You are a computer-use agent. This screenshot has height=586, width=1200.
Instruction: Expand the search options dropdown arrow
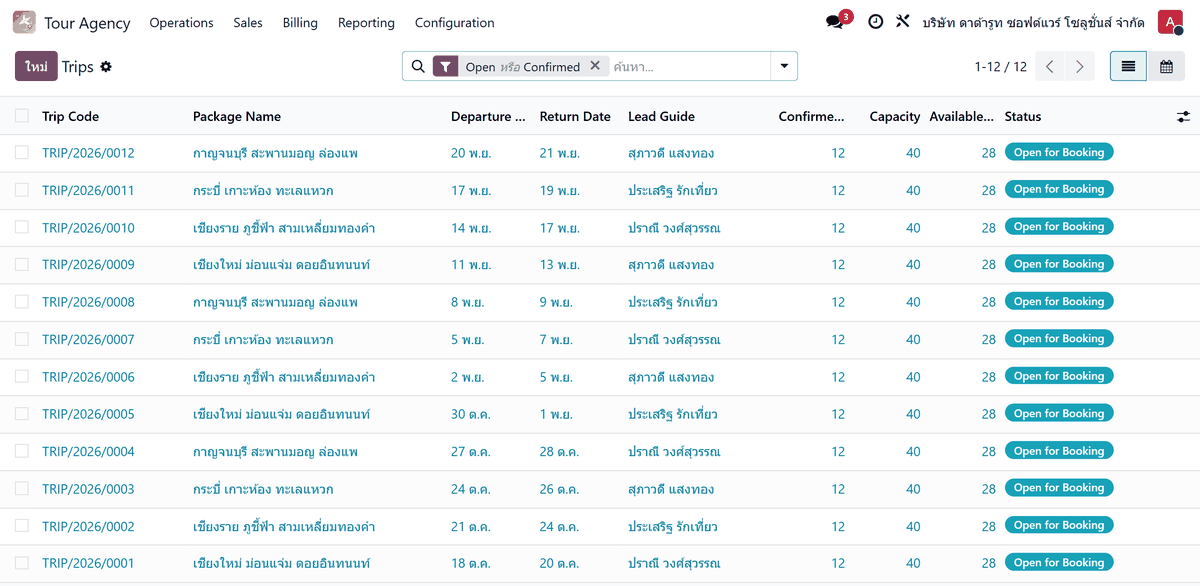point(784,67)
